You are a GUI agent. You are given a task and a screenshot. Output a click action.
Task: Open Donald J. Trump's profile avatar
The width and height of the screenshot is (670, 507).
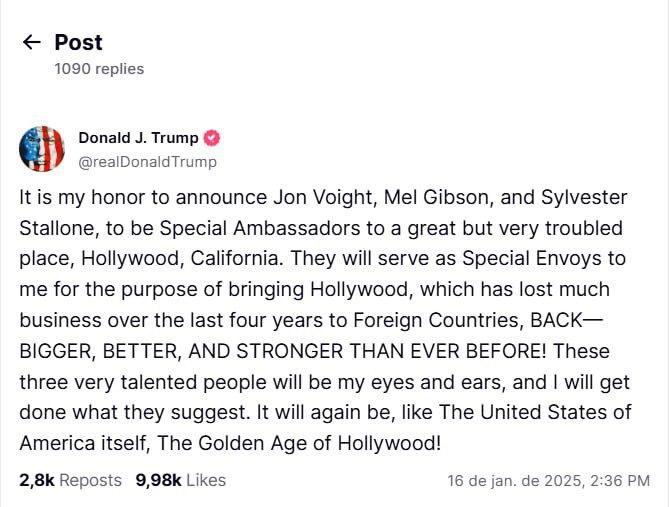coord(42,149)
